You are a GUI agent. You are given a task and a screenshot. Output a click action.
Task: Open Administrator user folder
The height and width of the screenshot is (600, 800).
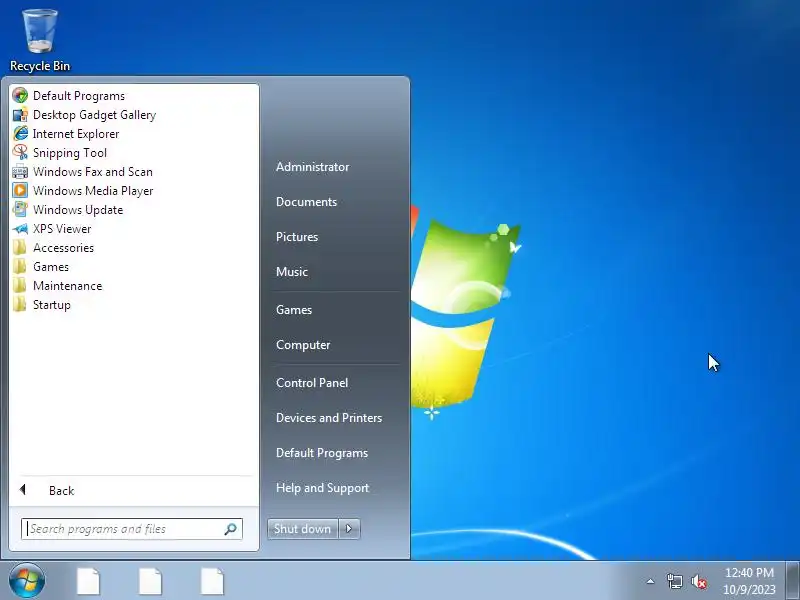(x=312, y=167)
